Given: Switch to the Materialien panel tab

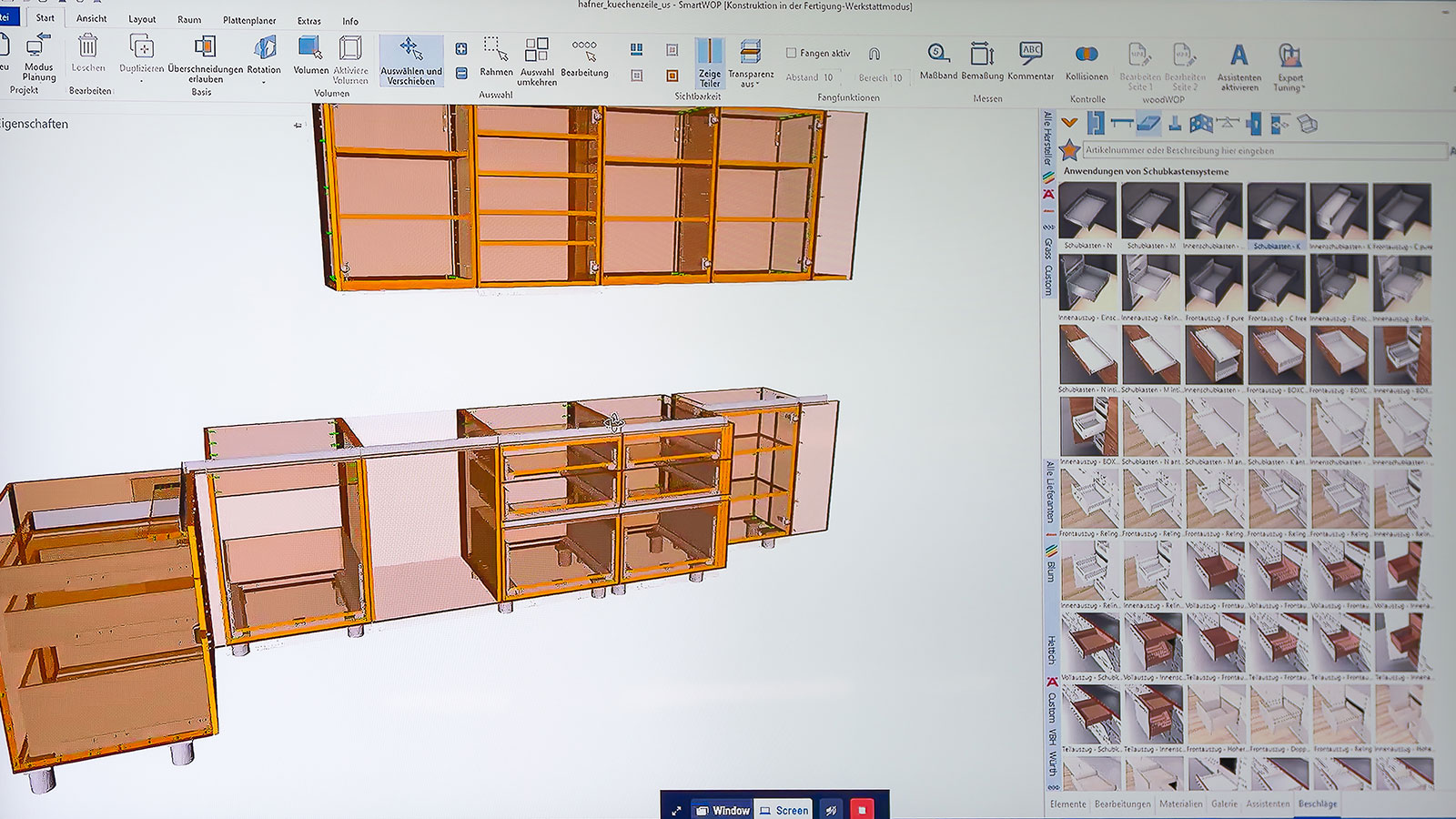Looking at the screenshot, I should click(1180, 804).
